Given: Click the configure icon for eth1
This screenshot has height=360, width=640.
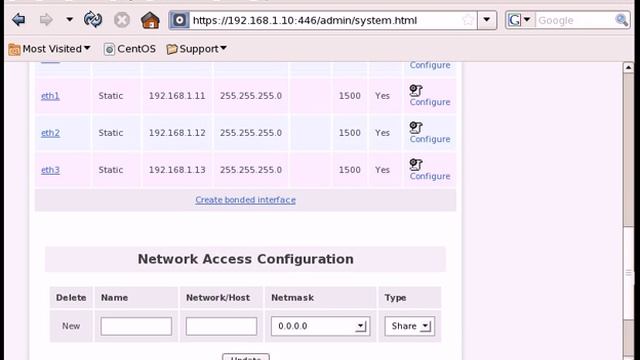Looking at the screenshot, I should (416, 91).
